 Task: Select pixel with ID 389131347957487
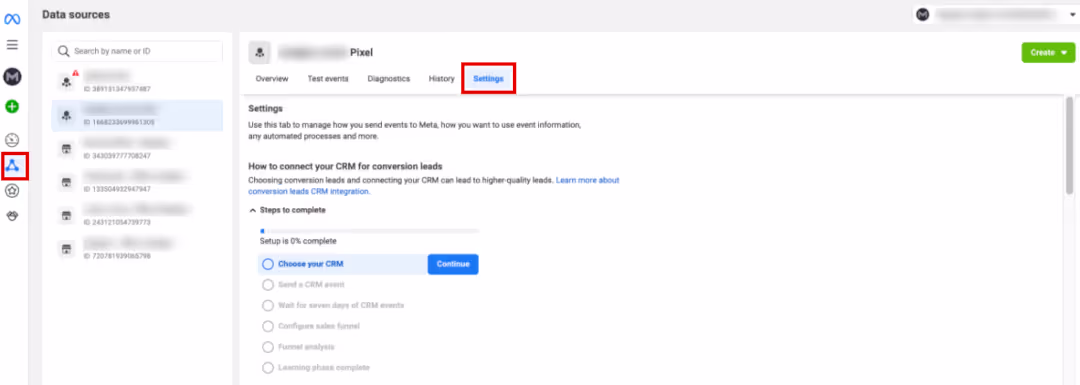click(137, 81)
